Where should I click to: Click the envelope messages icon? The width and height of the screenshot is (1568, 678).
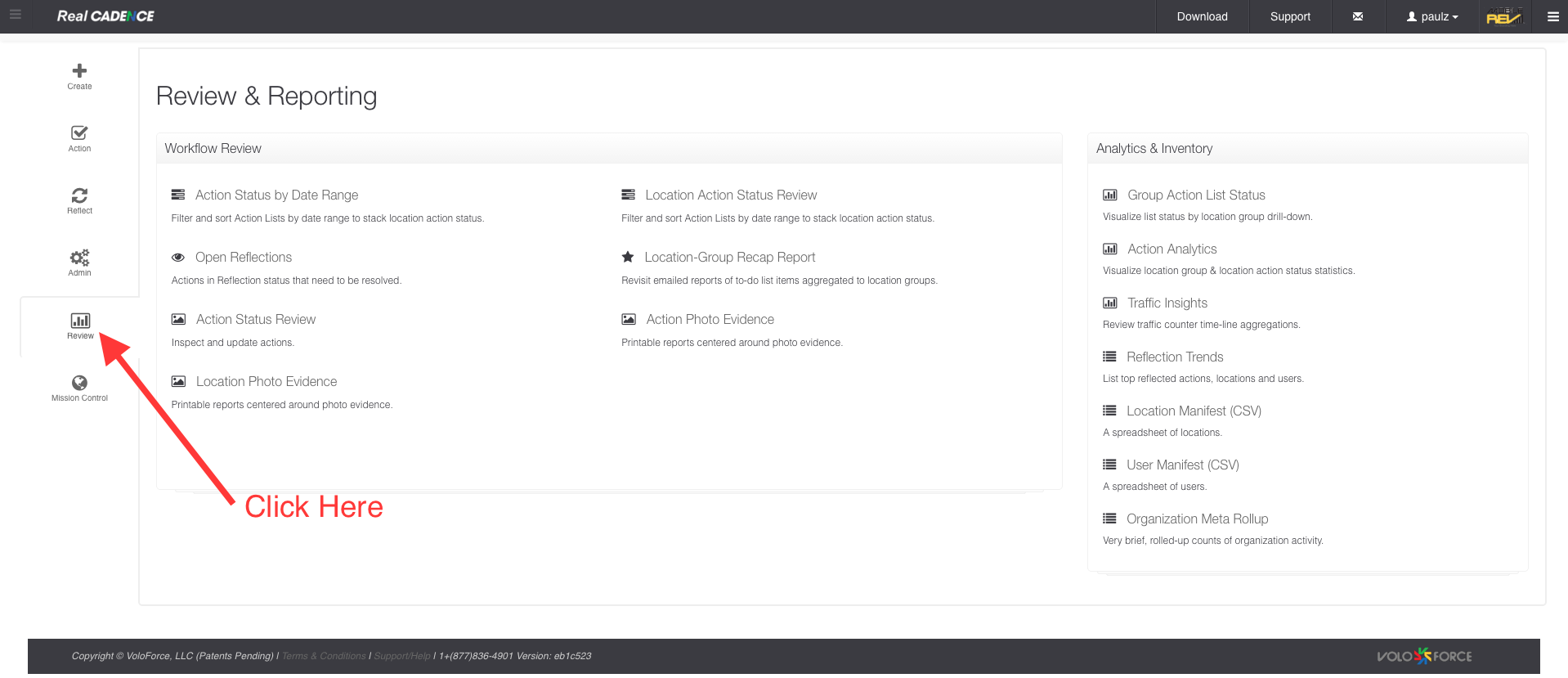pos(1358,16)
